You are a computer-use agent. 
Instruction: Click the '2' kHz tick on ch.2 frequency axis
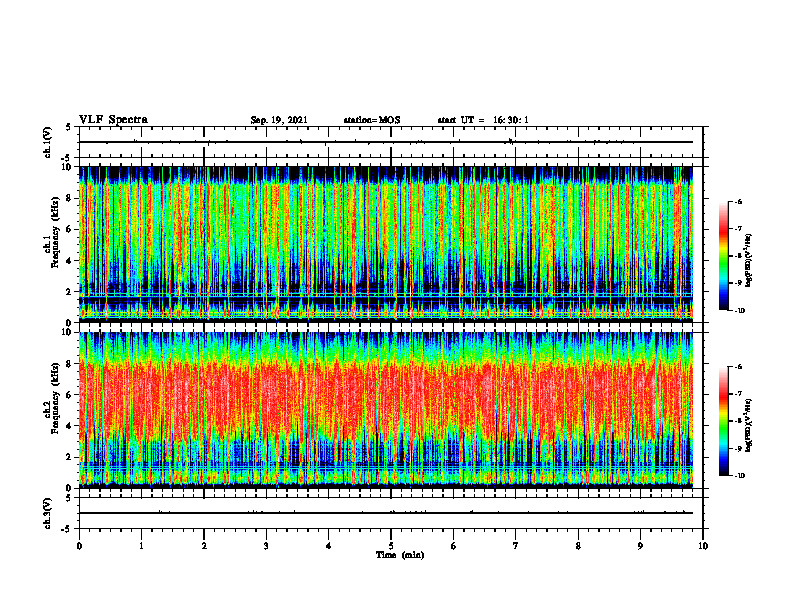tap(70, 457)
